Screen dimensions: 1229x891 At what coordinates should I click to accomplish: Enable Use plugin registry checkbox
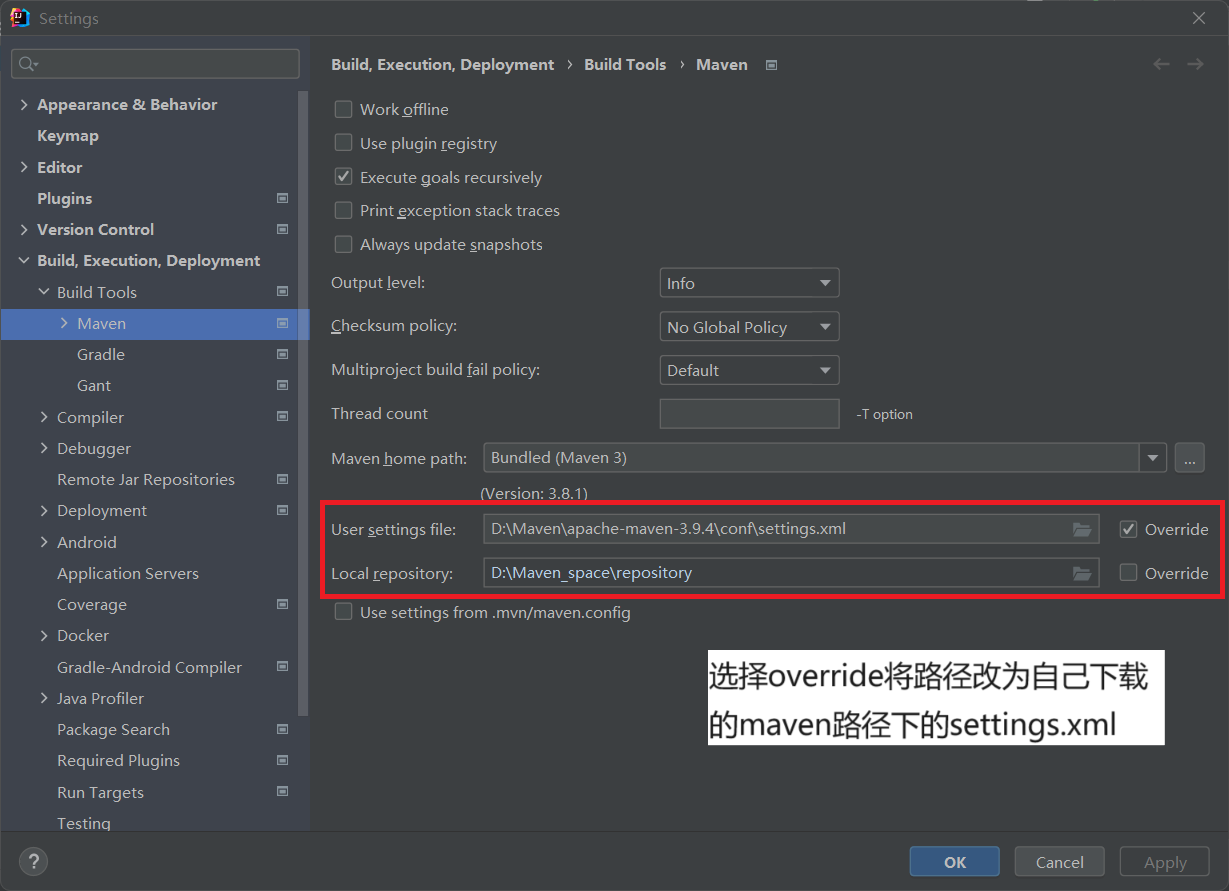343,143
